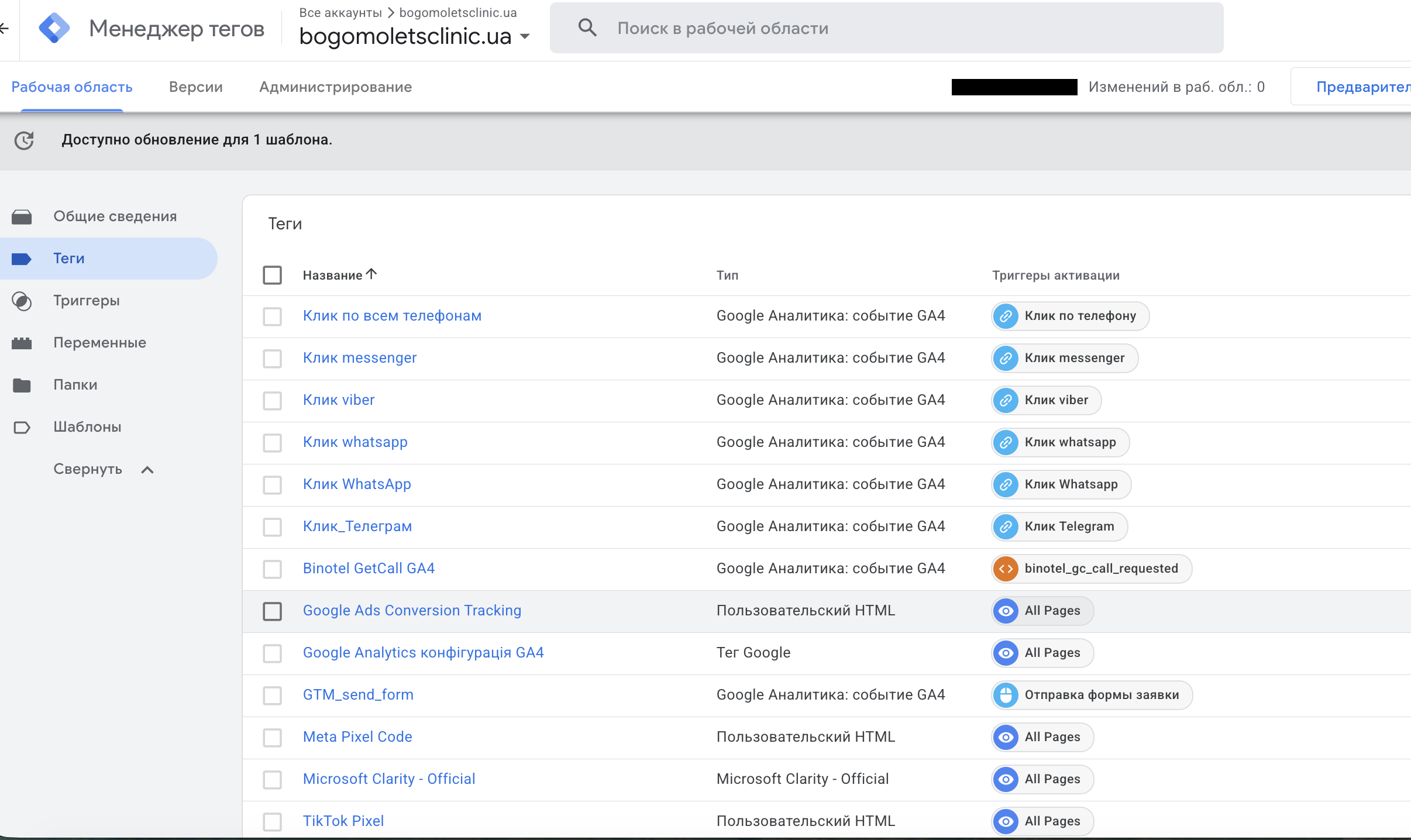This screenshot has height=840, width=1411.
Task: Click the search magnifier icon
Action: (587, 28)
